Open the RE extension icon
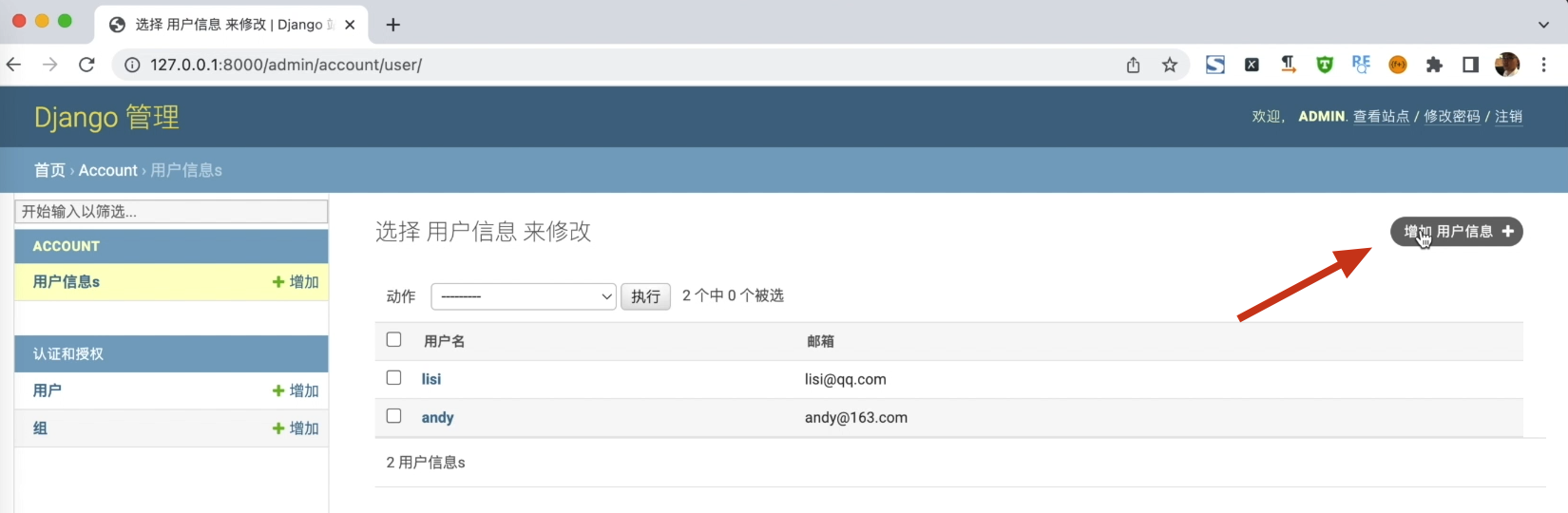 pos(1361,64)
